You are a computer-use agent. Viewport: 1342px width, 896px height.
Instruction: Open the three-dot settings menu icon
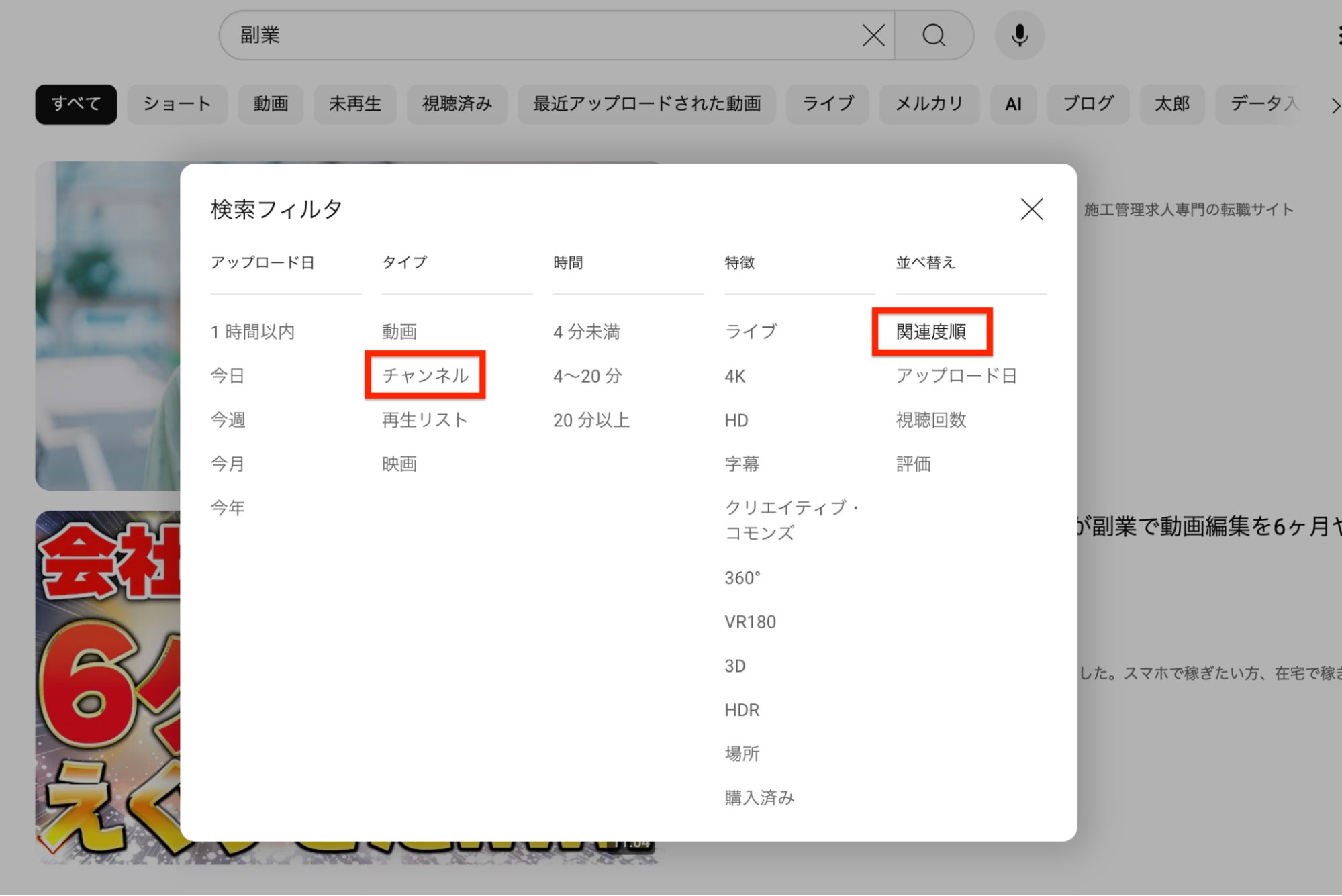pyautogui.click(x=1338, y=35)
